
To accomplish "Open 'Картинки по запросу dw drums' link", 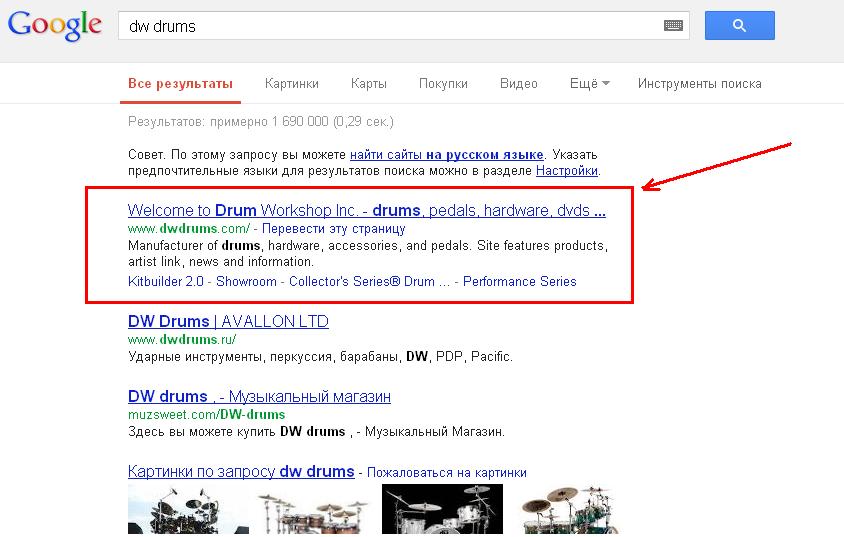I will pos(241,471).
